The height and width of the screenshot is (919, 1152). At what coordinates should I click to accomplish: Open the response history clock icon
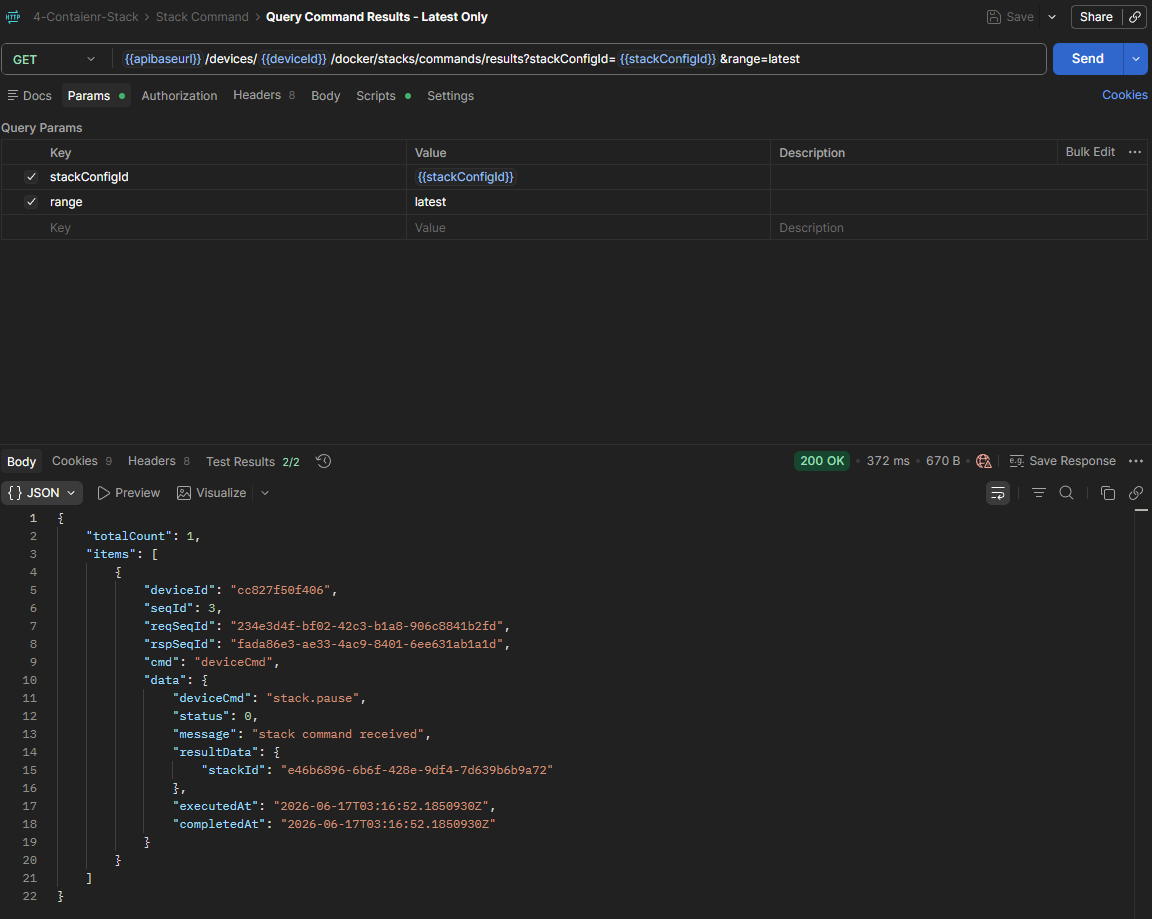pos(323,461)
